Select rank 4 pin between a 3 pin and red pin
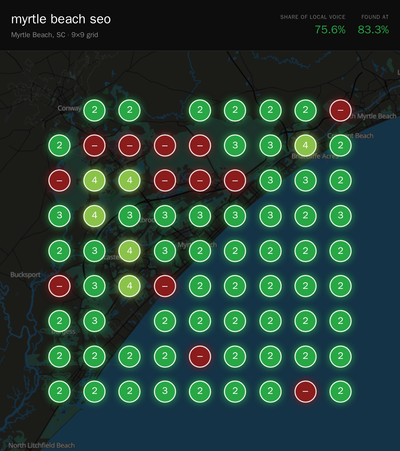 click(x=130, y=286)
